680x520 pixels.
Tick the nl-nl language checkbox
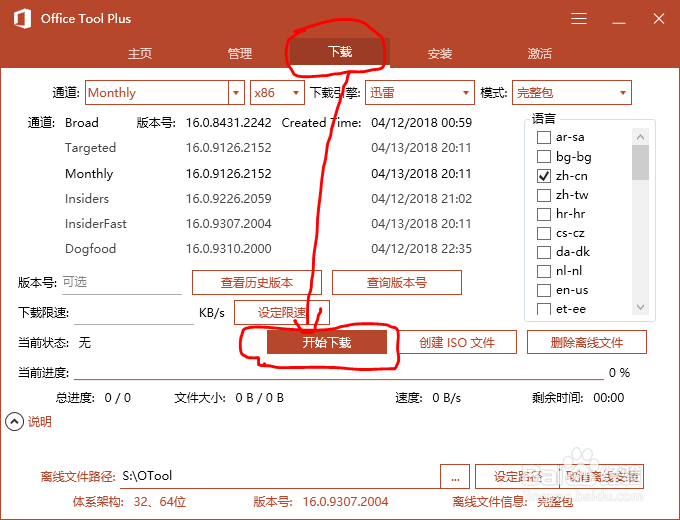point(544,271)
